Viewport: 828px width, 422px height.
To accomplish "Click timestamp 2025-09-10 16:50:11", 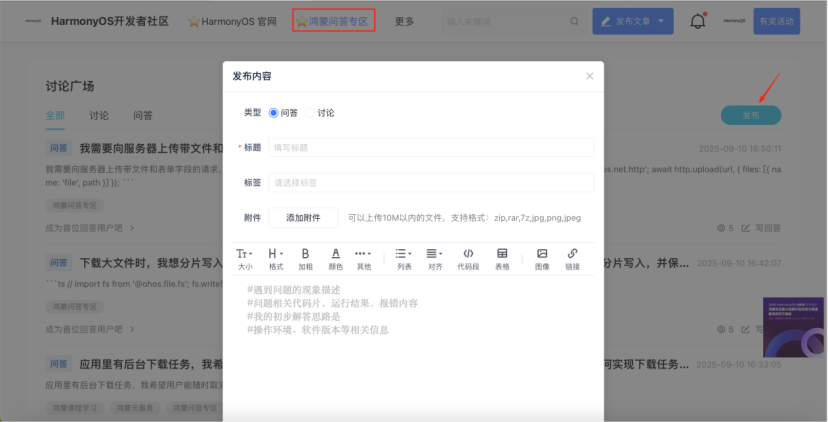I will tap(740, 149).
